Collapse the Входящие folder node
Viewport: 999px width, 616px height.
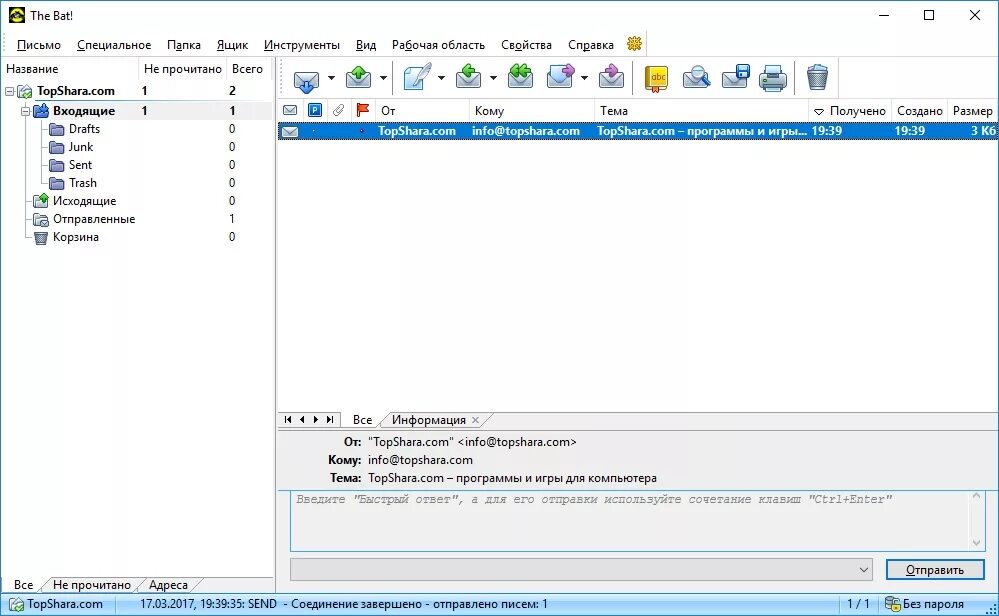click(25, 111)
